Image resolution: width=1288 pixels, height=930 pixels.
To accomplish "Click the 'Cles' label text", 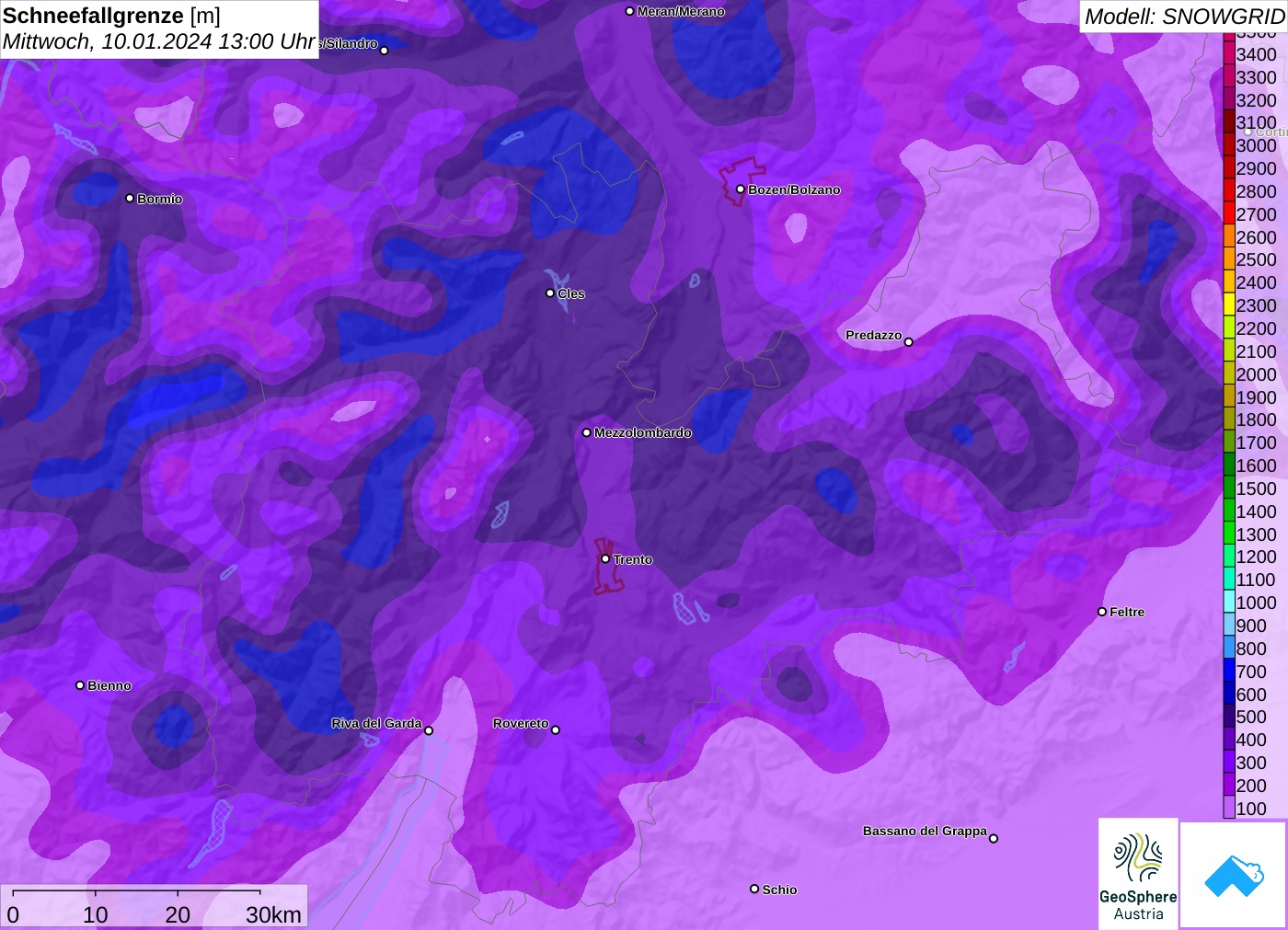I will point(571,293).
